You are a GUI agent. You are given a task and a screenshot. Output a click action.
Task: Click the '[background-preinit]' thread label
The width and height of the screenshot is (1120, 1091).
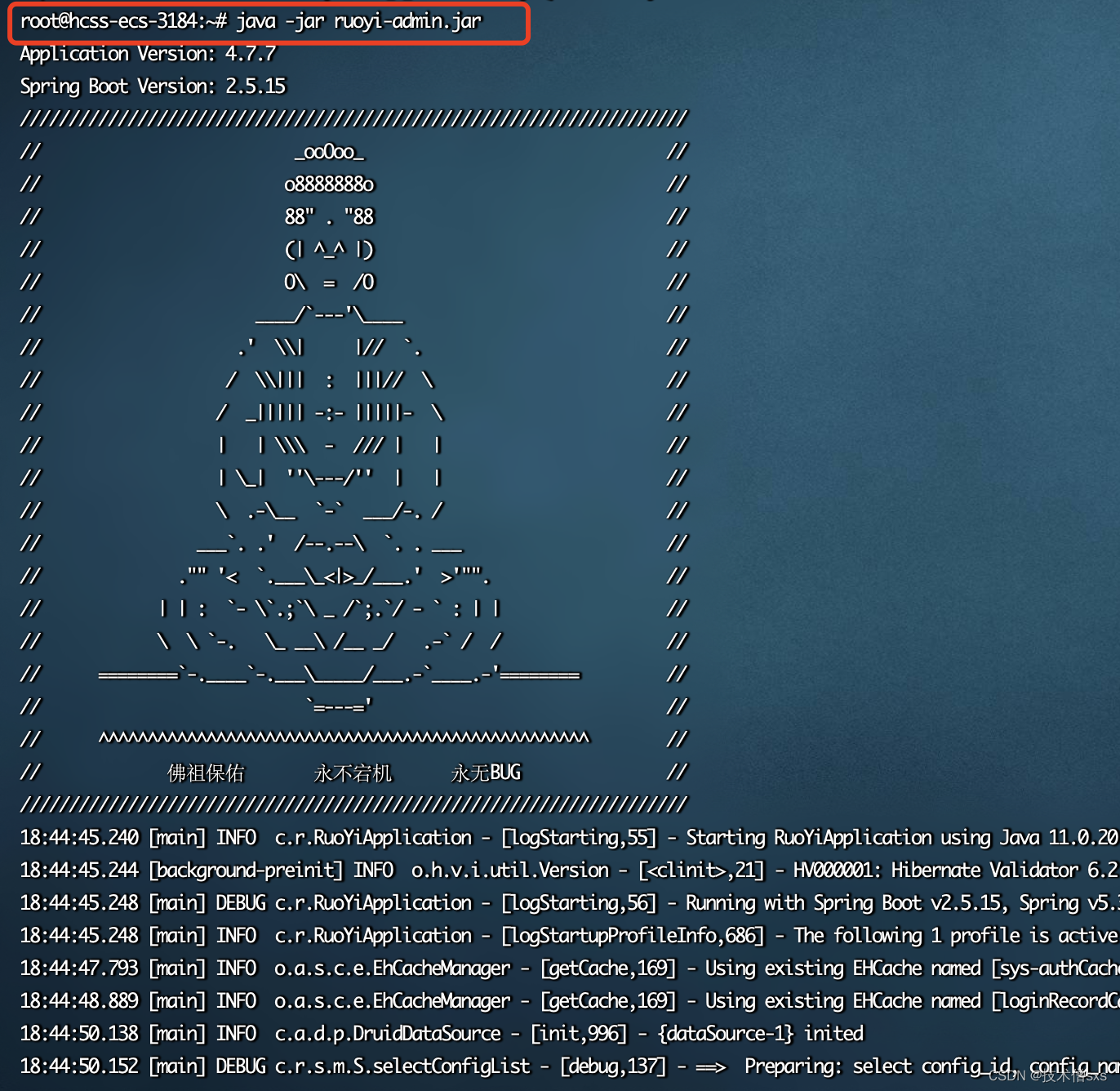click(246, 871)
